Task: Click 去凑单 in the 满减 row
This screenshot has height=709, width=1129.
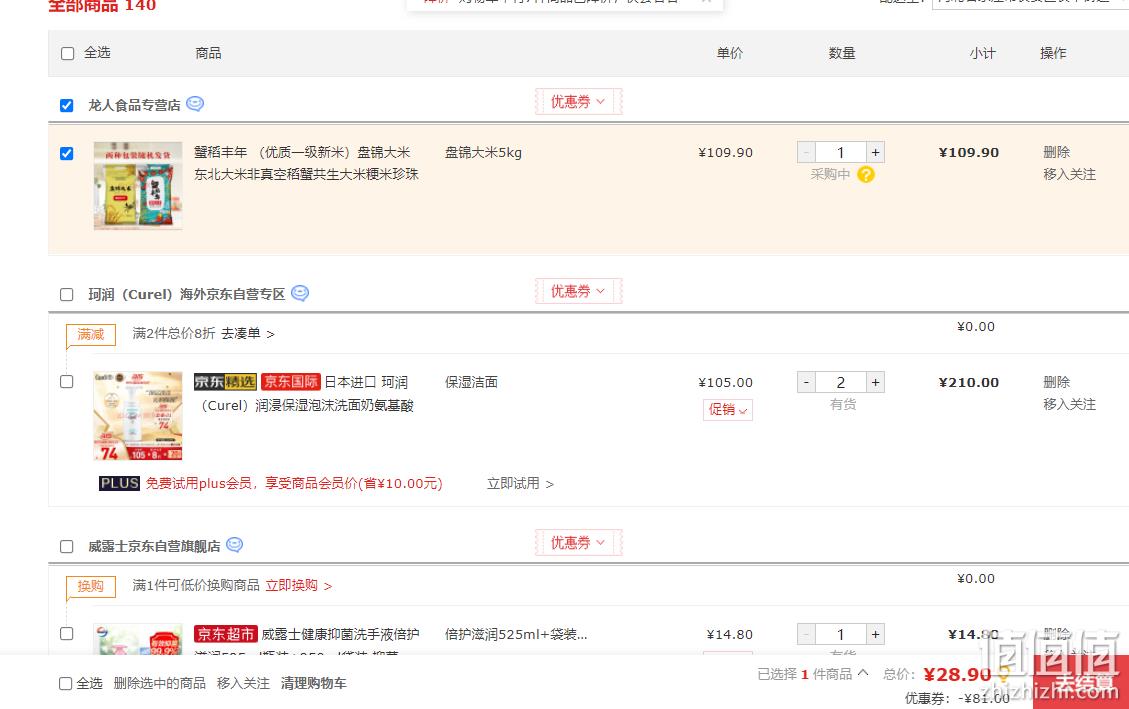Action: [248, 333]
